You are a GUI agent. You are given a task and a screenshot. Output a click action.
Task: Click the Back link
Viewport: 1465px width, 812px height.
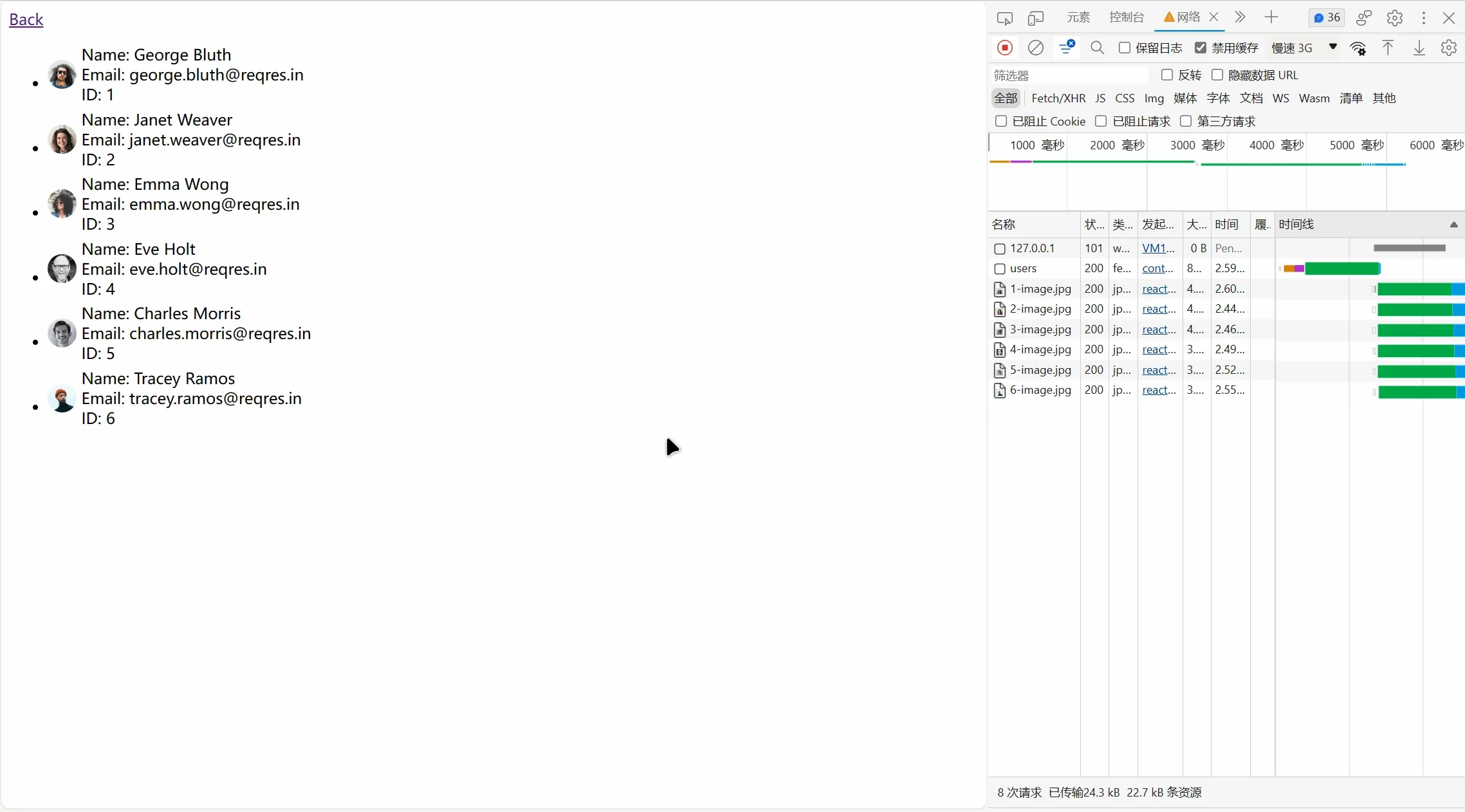(26, 19)
